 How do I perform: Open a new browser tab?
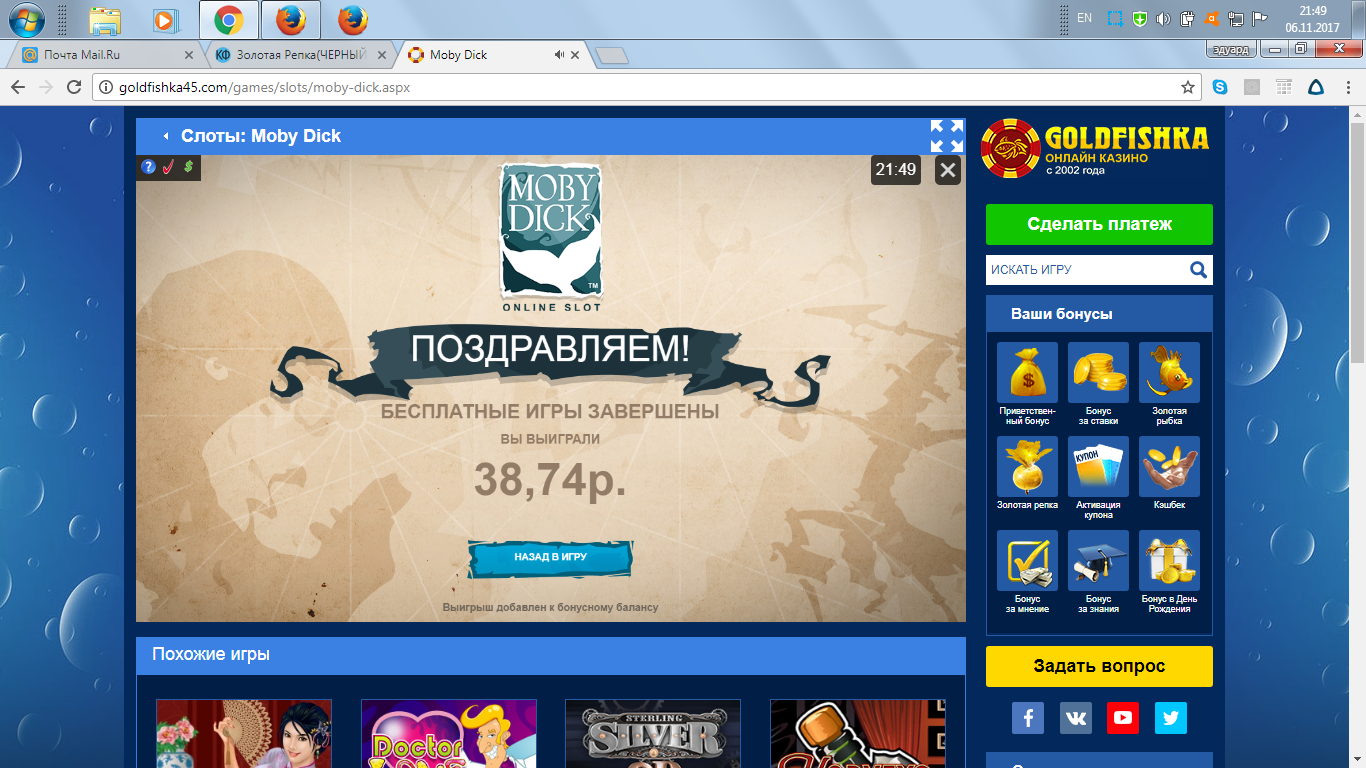click(x=611, y=56)
